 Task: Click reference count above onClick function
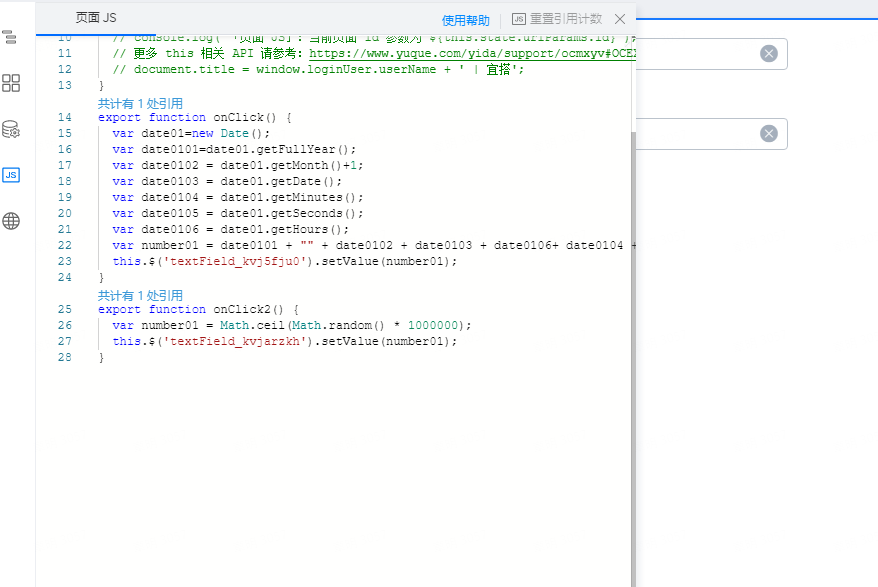140,104
